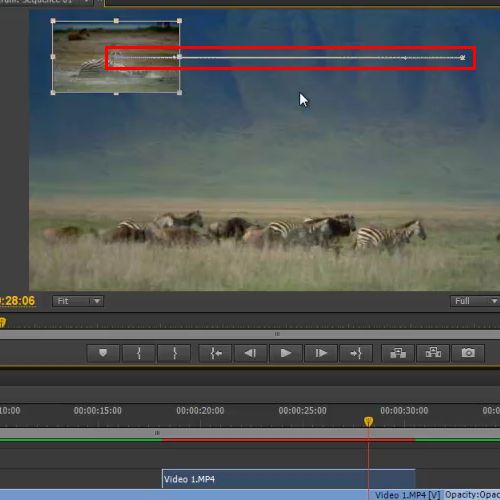Click the bottom-middle handle of picture-in-picture clip
Viewport: 500px width, 500px height.
coord(116,93)
